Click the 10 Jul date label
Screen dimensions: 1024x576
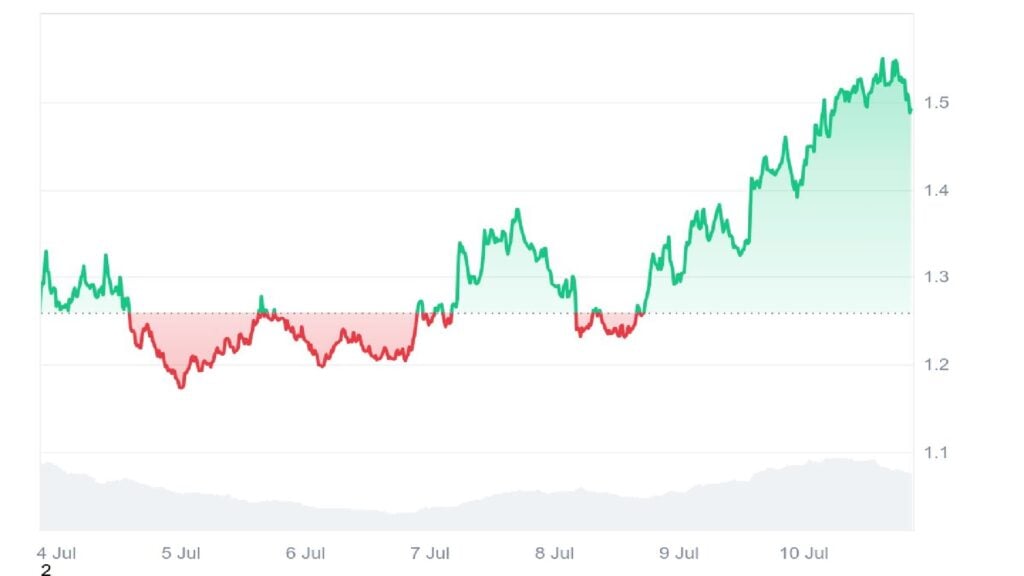point(803,553)
